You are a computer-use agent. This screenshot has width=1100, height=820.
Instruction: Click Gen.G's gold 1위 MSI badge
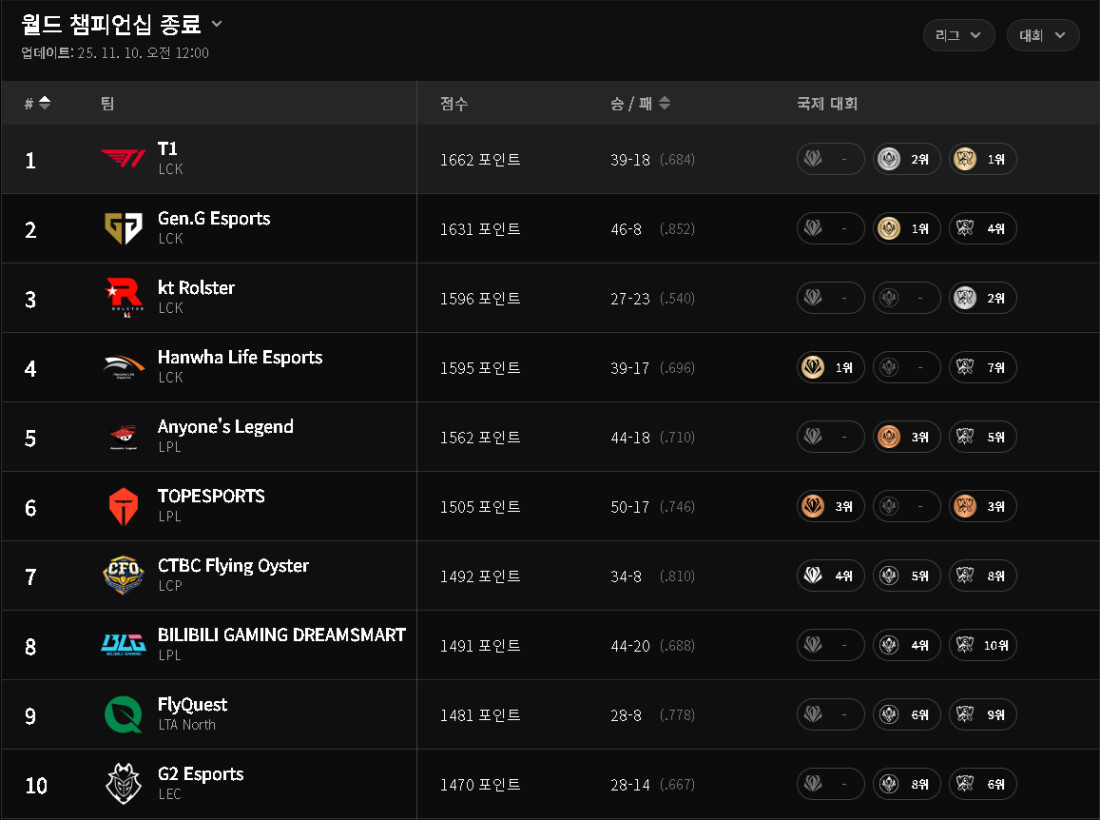tap(906, 229)
